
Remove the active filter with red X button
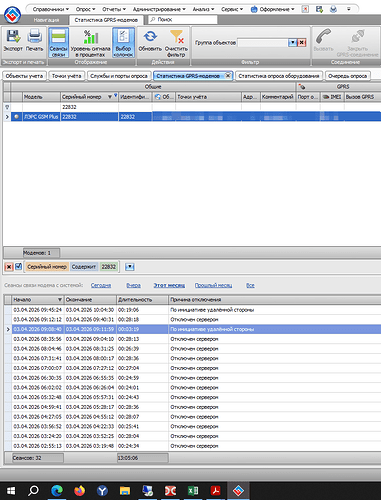[9, 267]
